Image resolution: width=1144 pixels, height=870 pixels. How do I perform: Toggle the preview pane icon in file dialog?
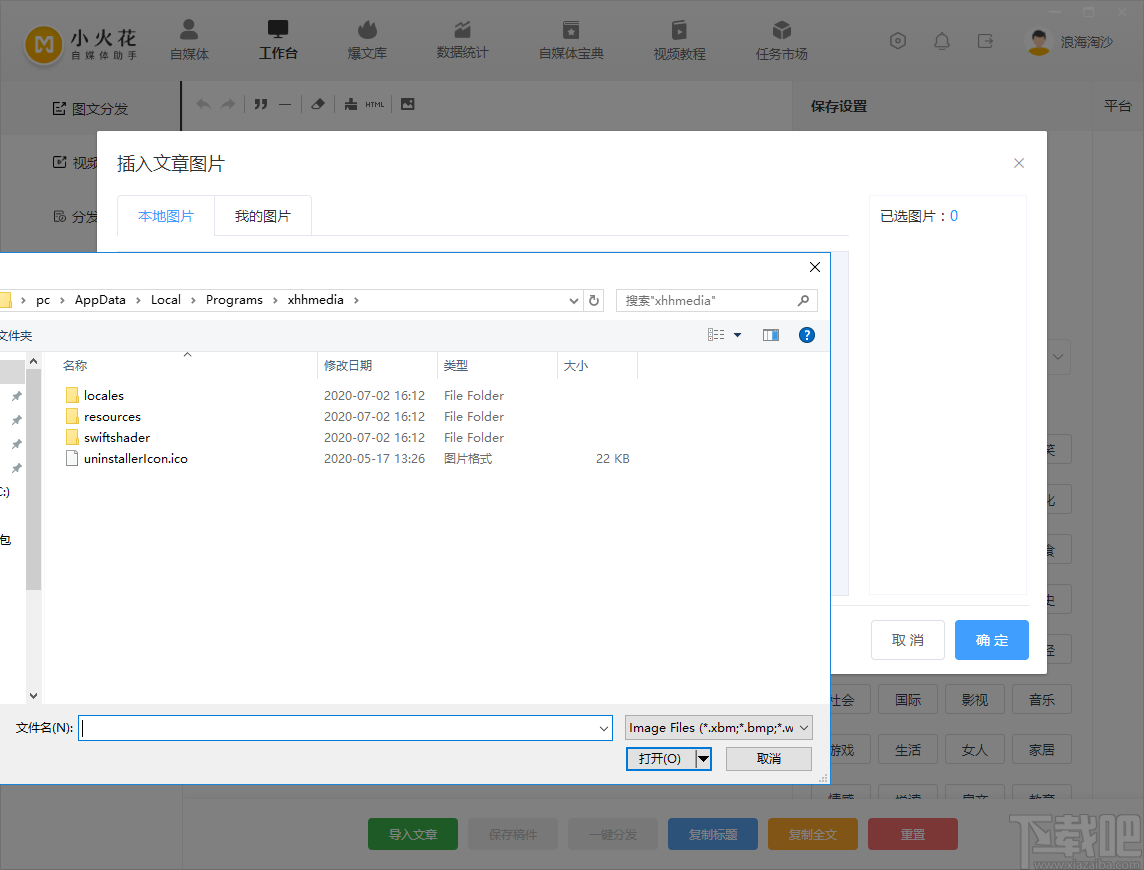click(770, 335)
